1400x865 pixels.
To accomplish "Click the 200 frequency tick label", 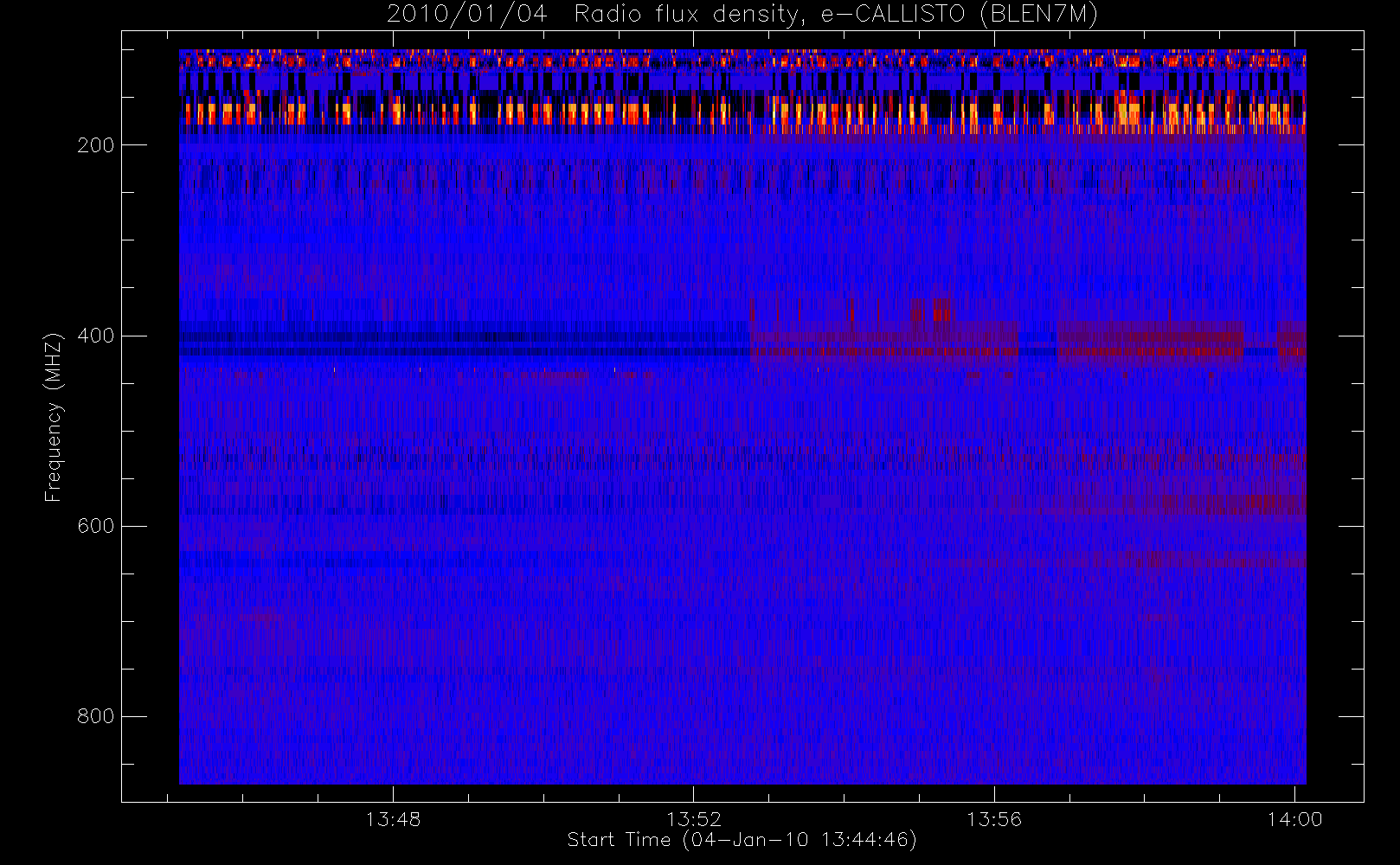I will point(95,145).
